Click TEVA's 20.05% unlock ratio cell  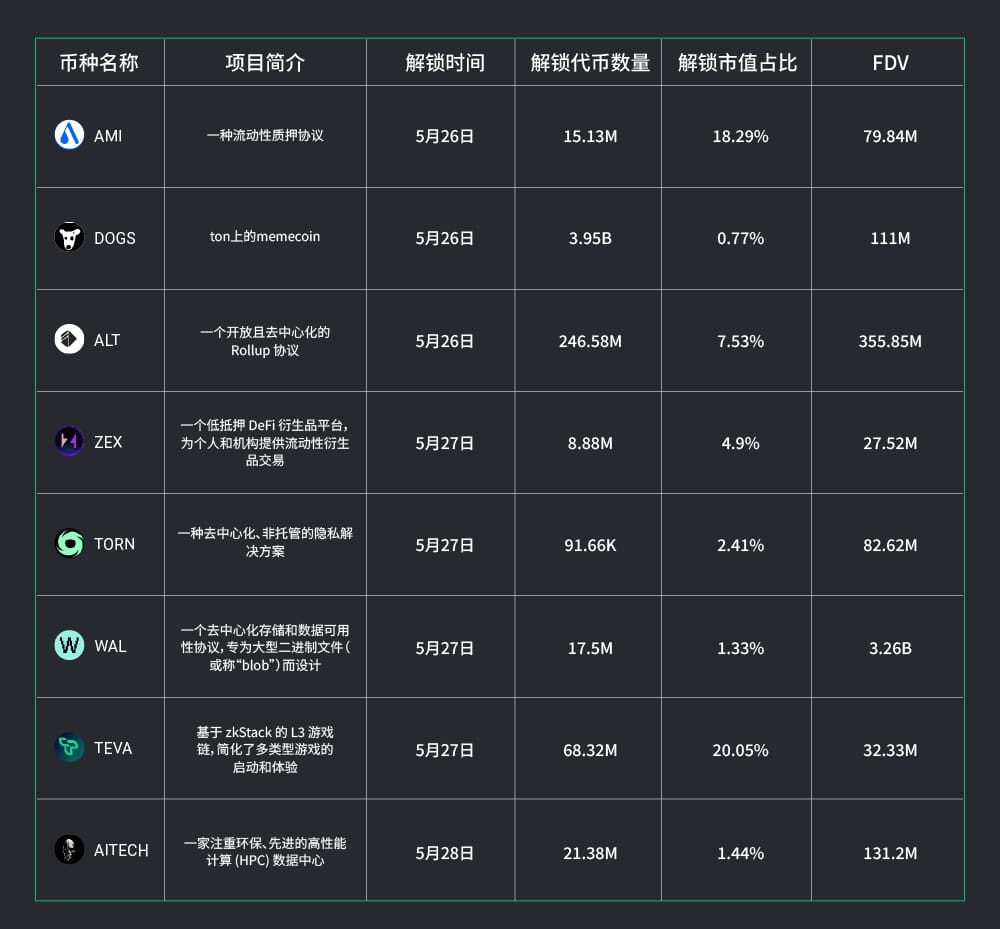740,750
